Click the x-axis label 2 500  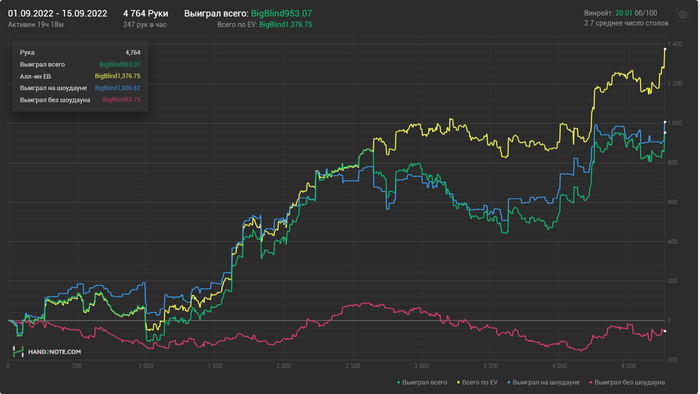(x=353, y=366)
